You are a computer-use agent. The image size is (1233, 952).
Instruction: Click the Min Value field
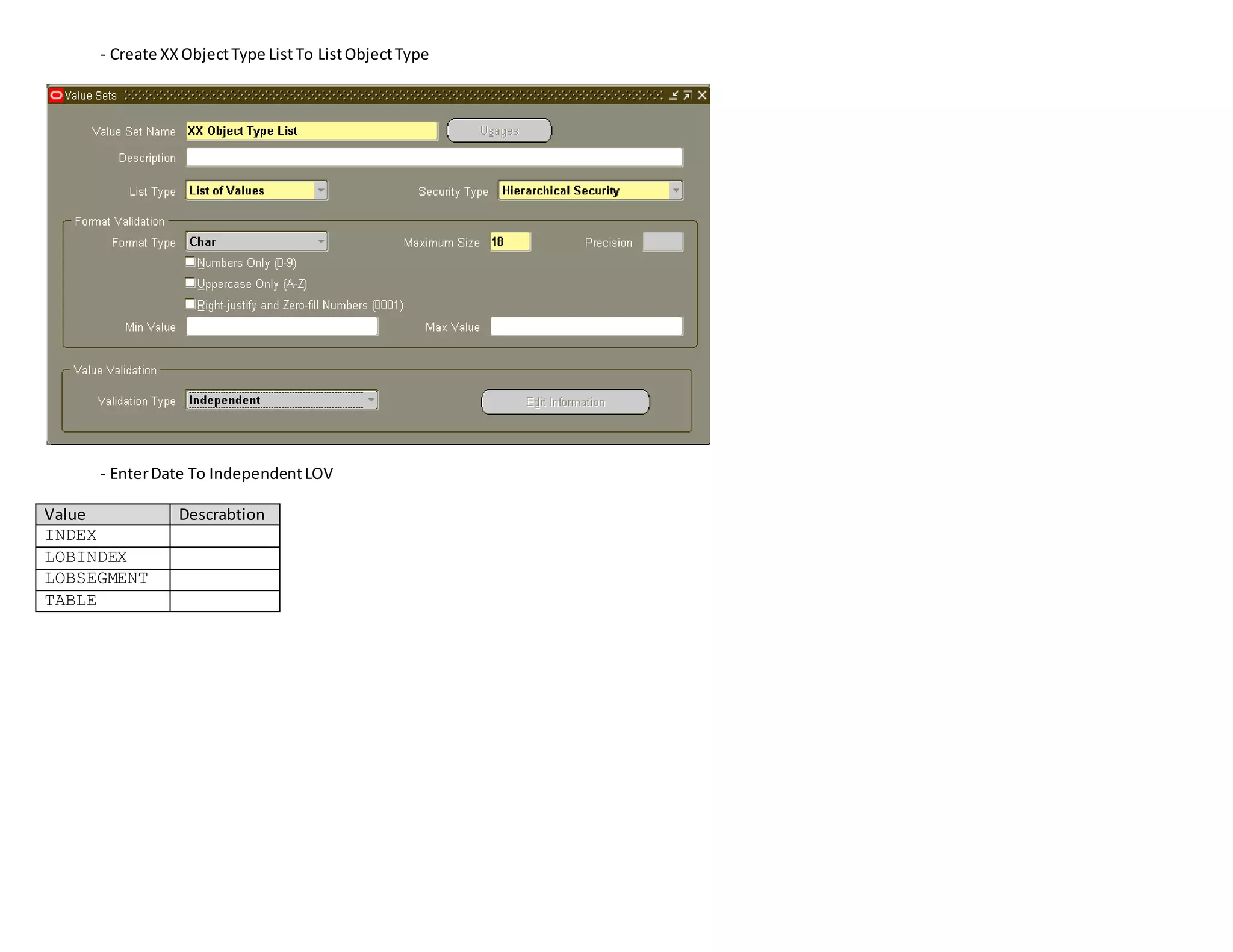click(x=282, y=326)
